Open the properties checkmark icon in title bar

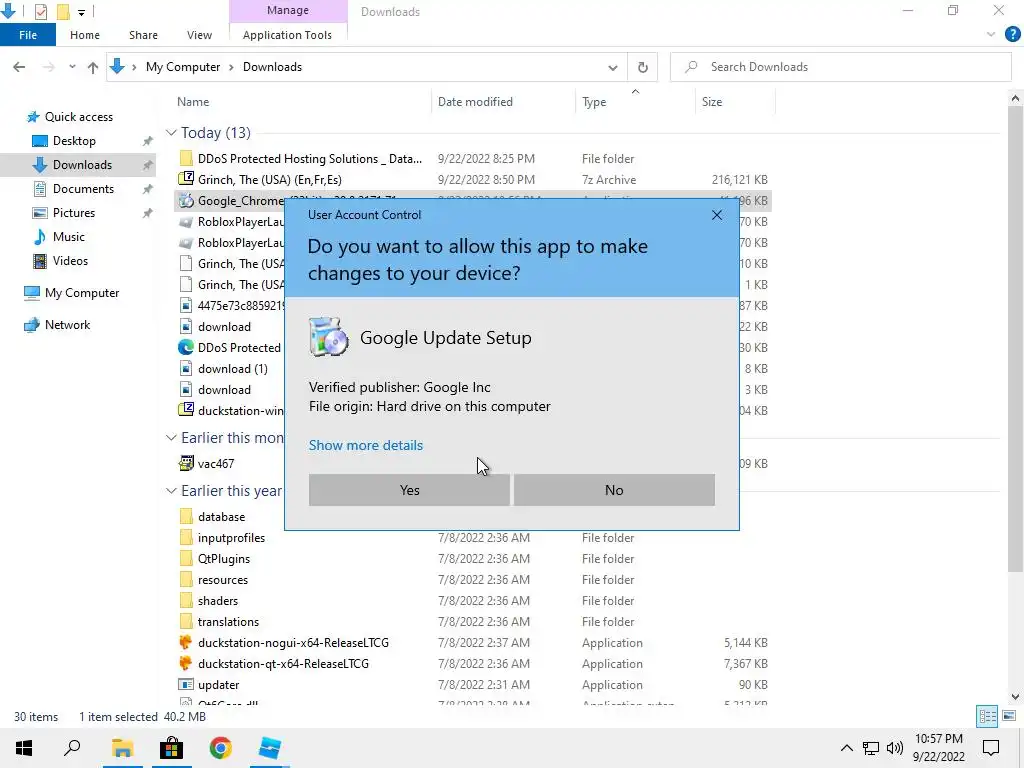pos(40,11)
